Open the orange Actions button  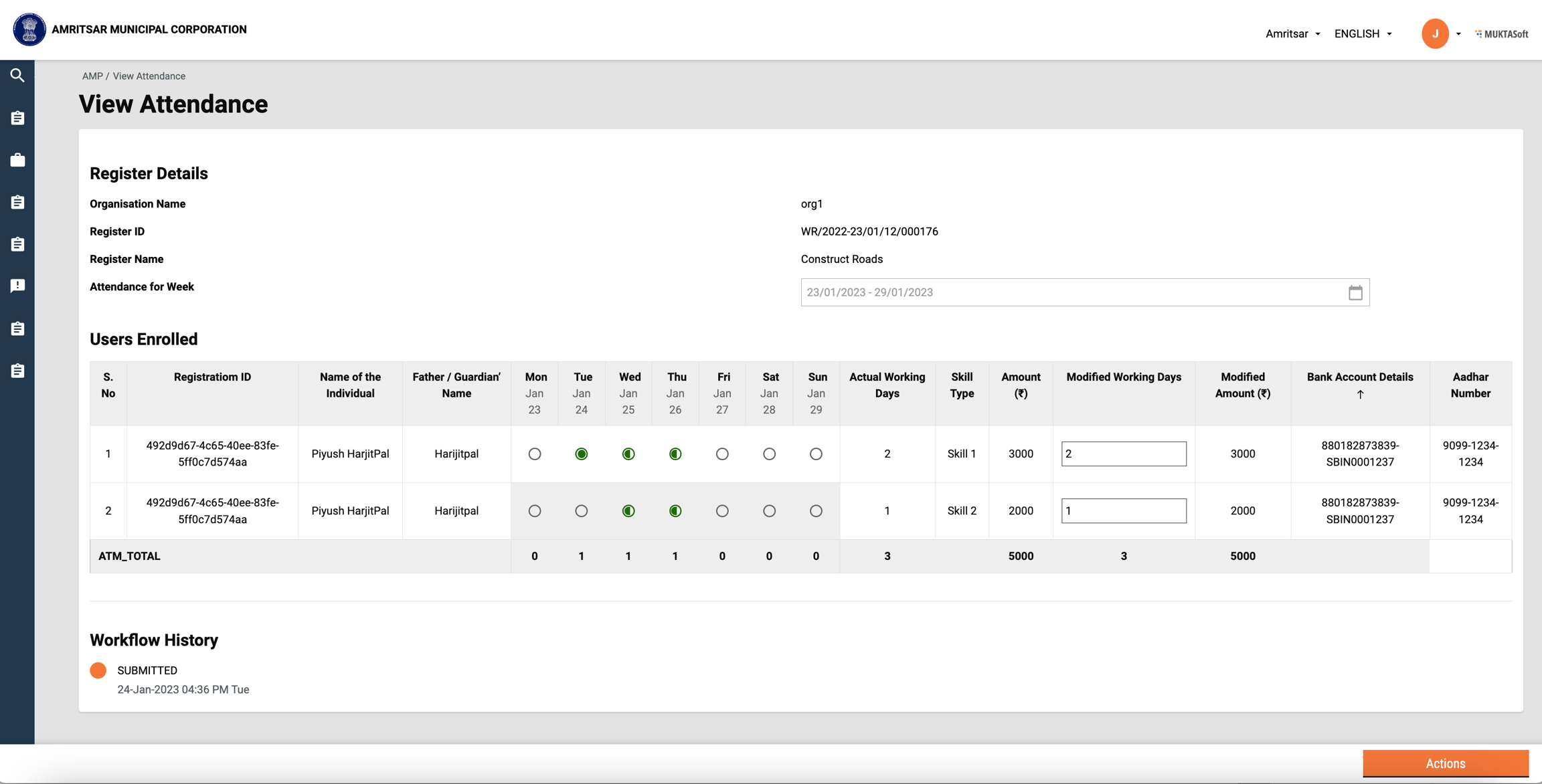[x=1445, y=763]
